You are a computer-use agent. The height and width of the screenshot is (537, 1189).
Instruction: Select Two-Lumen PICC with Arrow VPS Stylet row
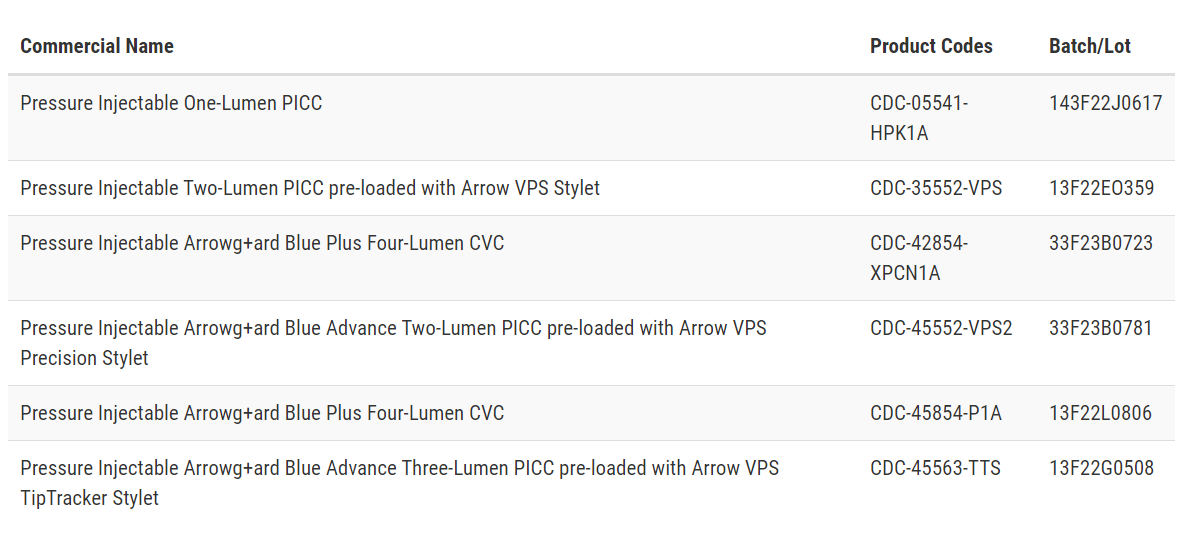[591, 188]
